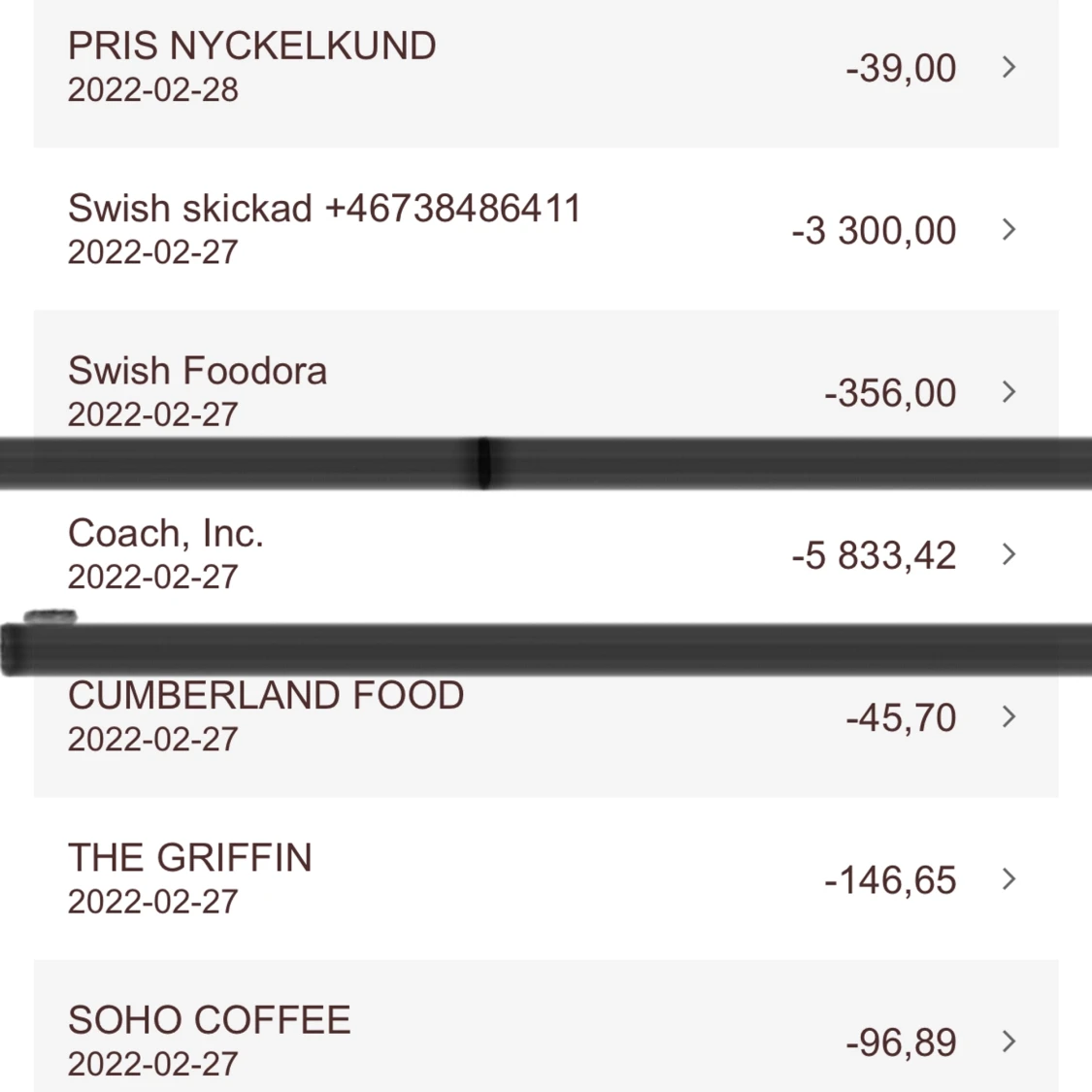Click the -356,00 amount
The height and width of the screenshot is (1092, 1092).
tap(890, 393)
